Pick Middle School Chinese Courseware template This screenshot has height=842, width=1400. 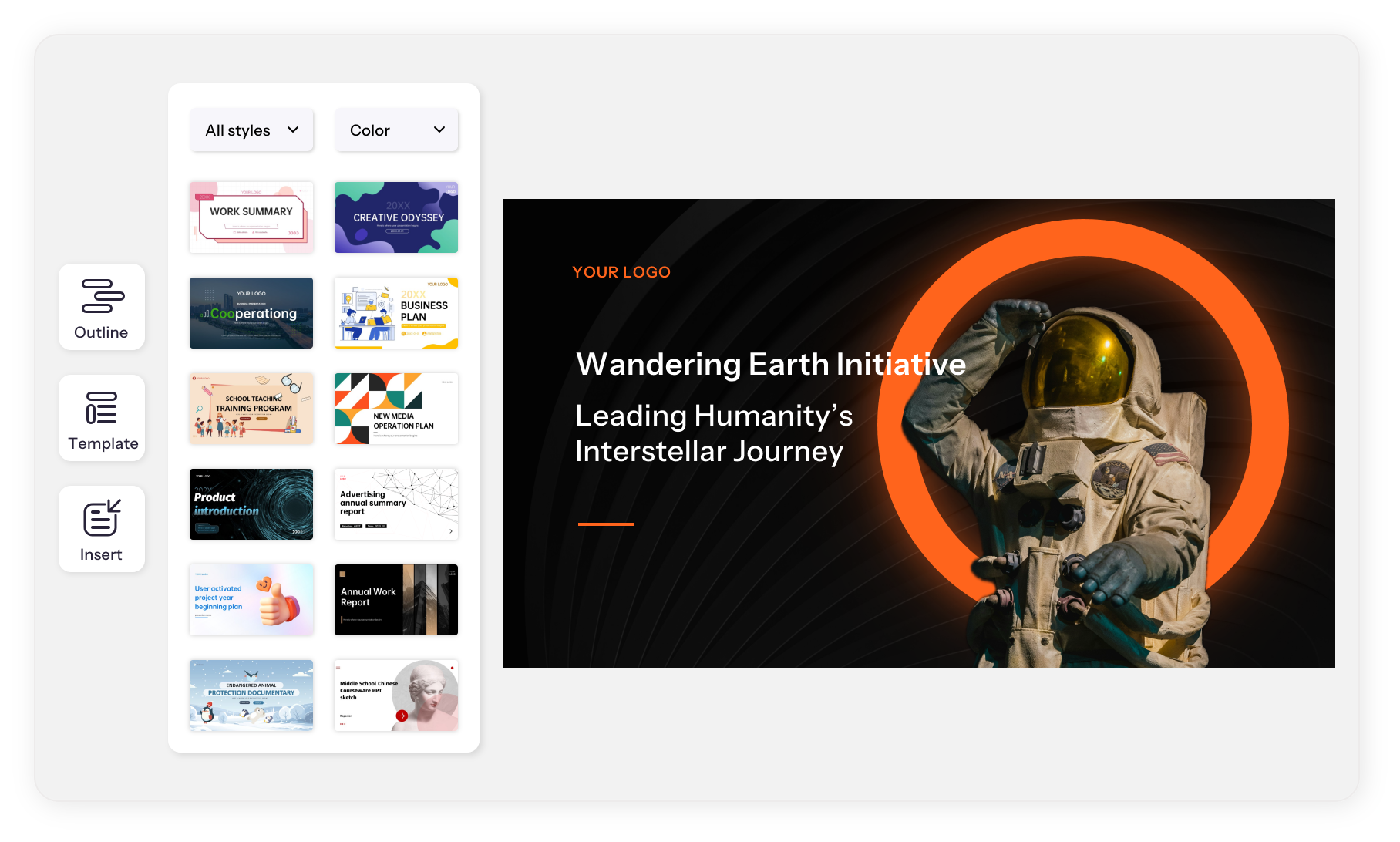(396, 695)
